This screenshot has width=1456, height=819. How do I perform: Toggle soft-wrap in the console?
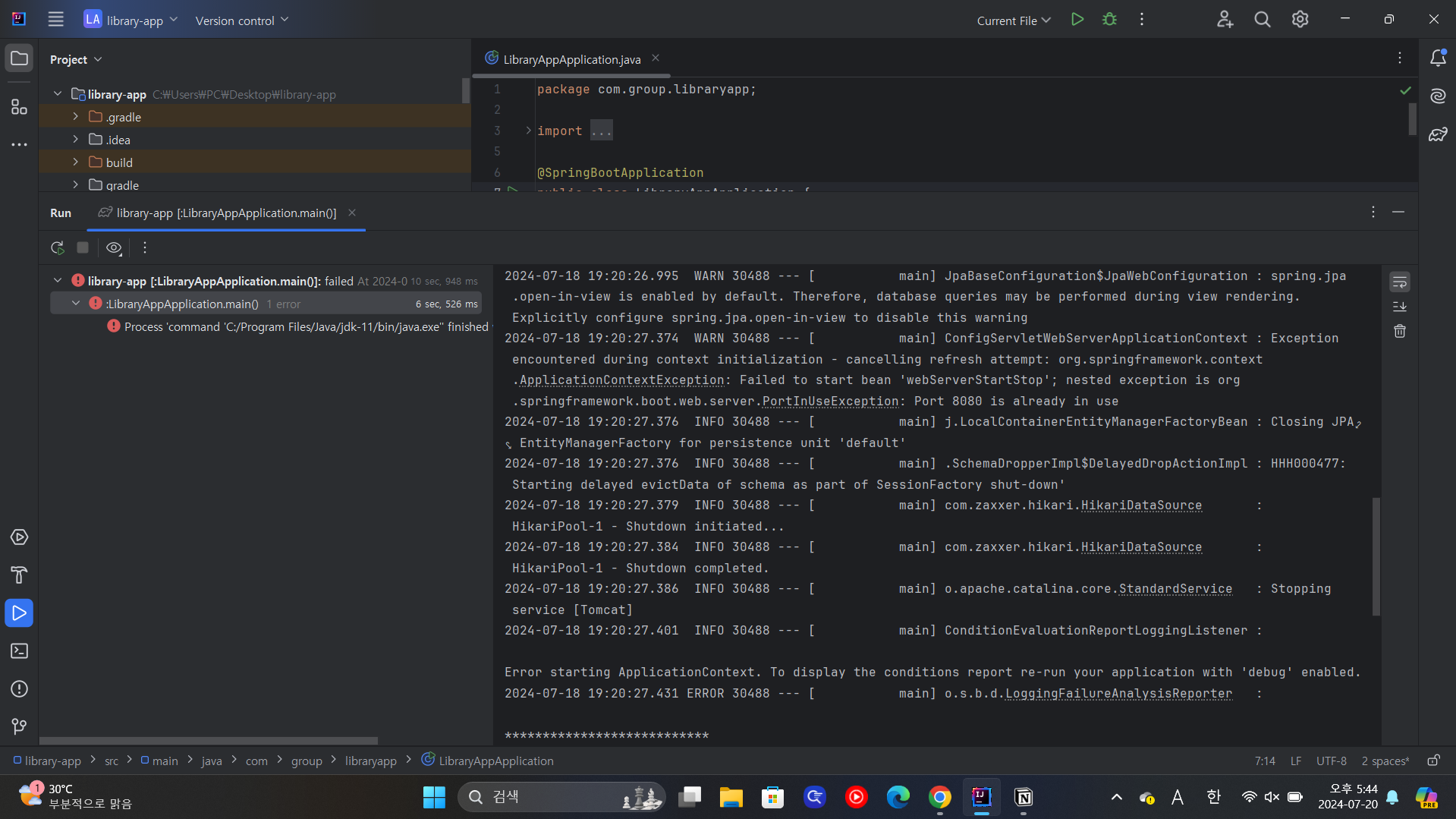[x=1400, y=282]
